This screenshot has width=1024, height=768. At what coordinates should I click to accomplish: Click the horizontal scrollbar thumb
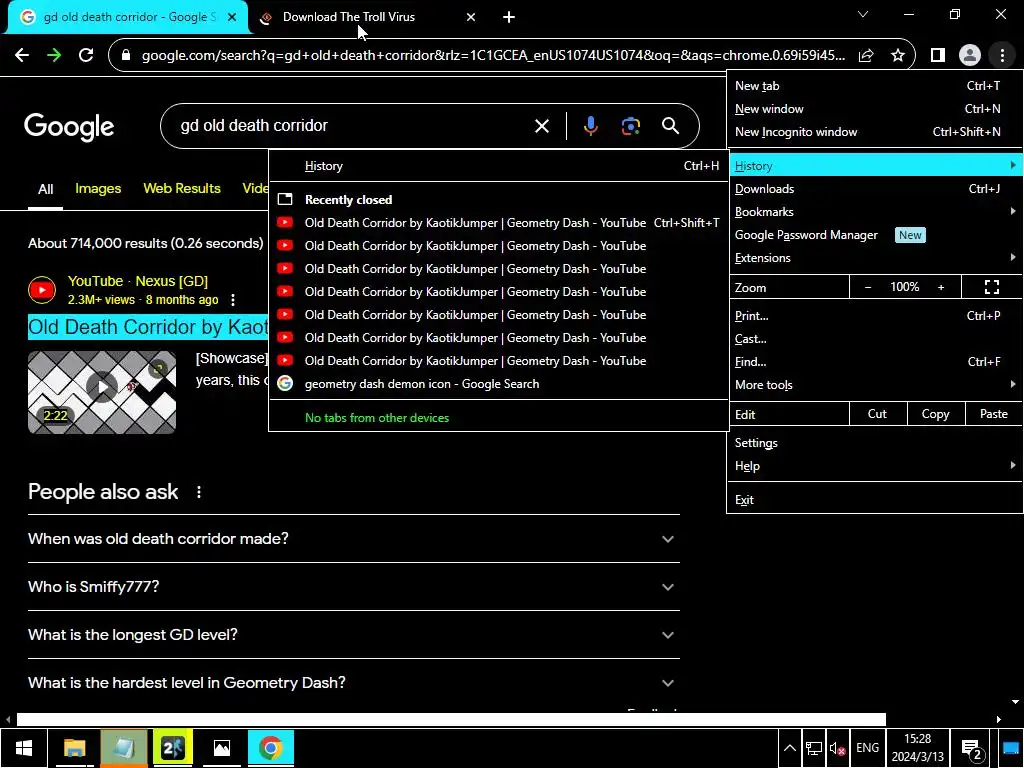pyautogui.click(x=451, y=720)
